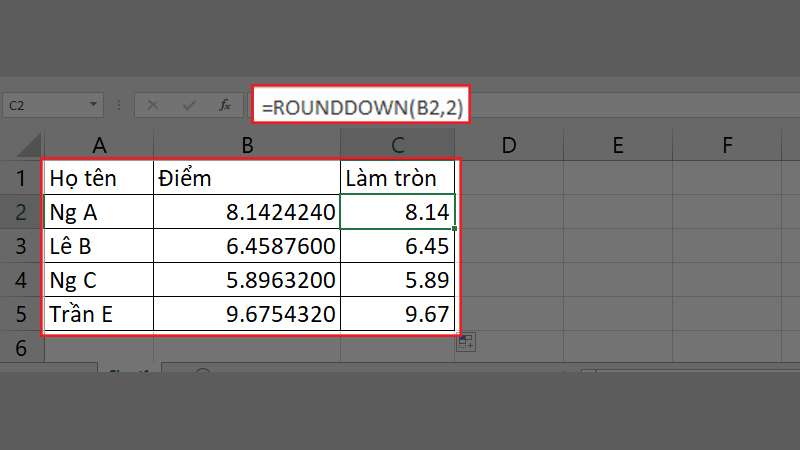
Task: Click cell containing "Ng C"
Action: coord(99,280)
